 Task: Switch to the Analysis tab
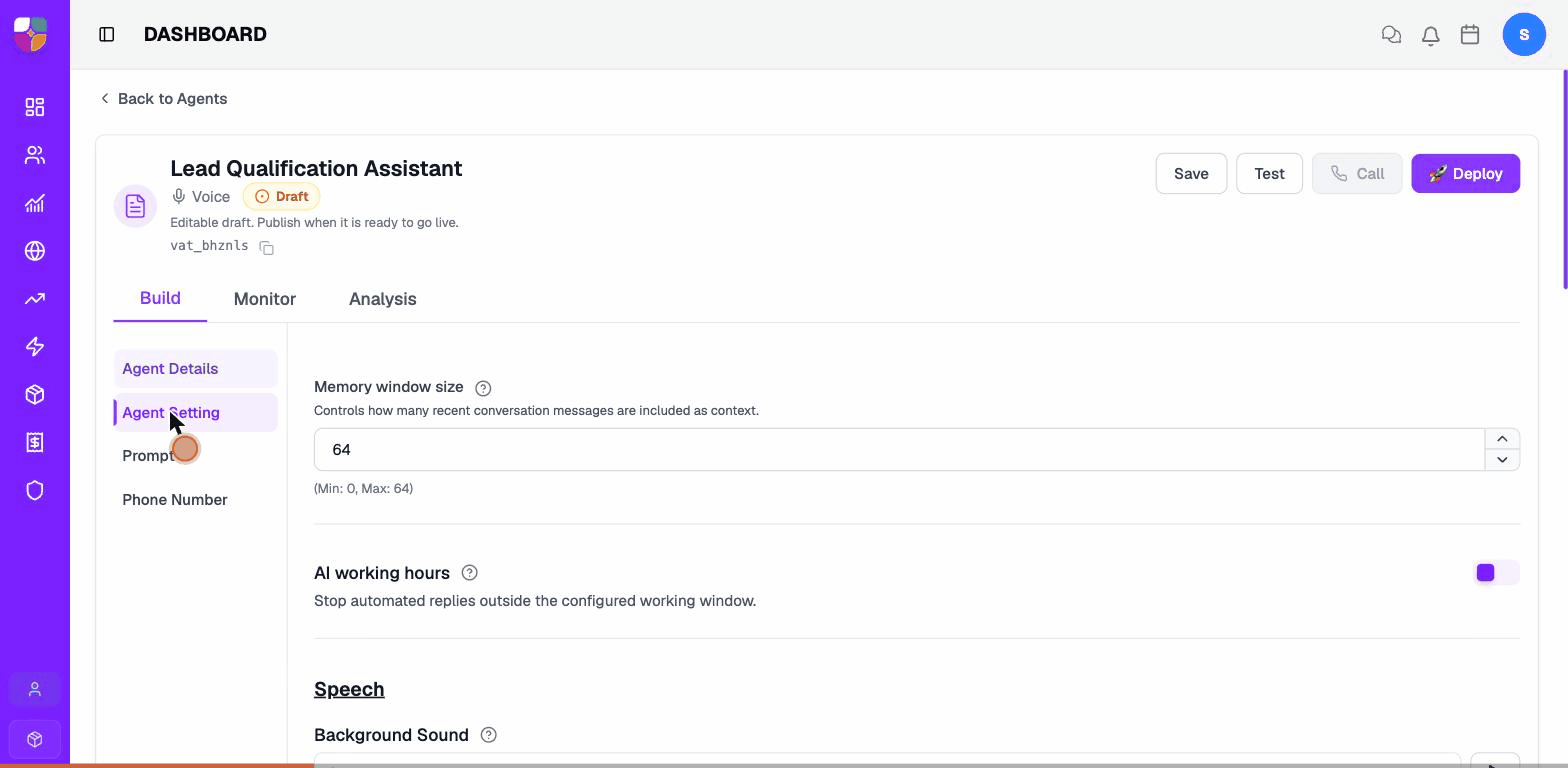(383, 299)
